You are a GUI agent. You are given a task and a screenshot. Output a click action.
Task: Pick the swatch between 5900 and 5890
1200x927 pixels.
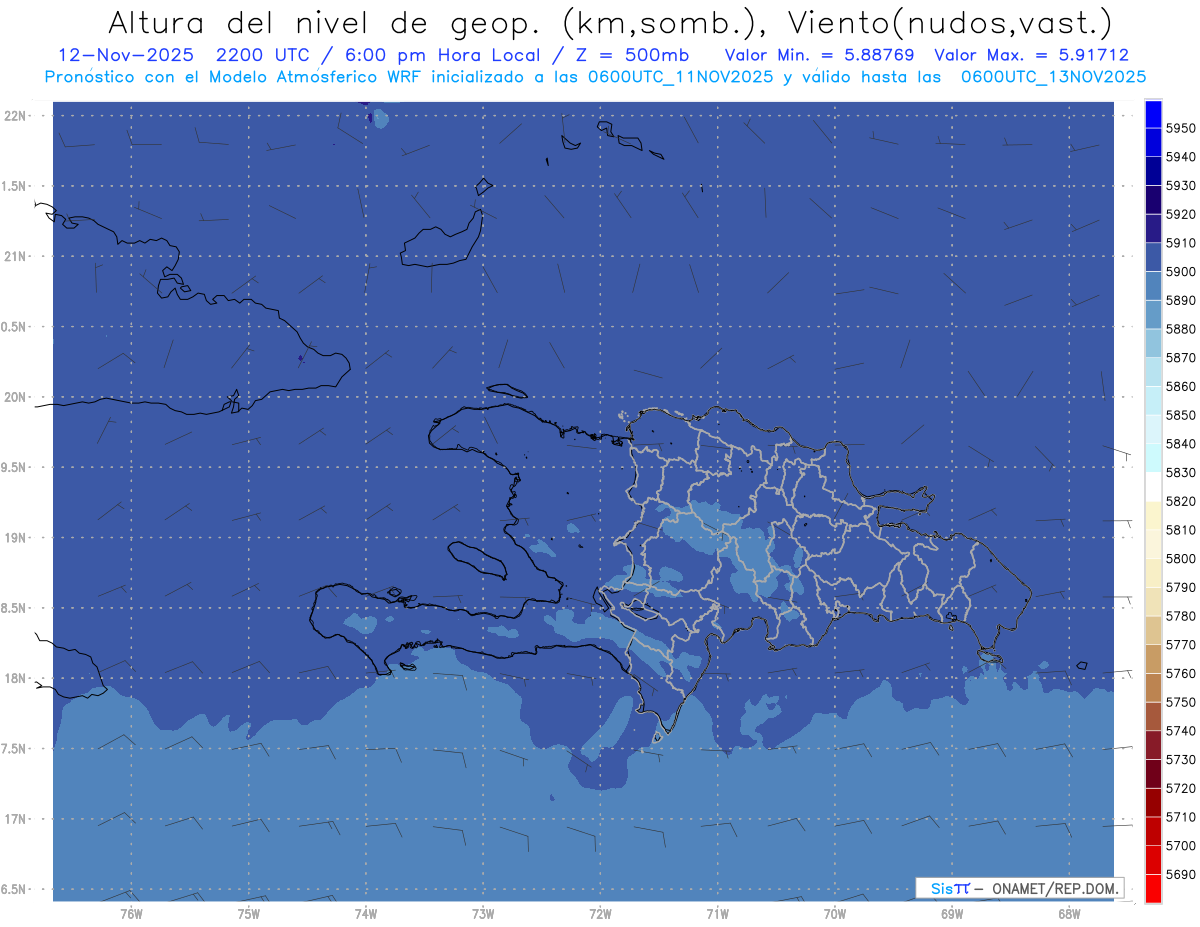[1153, 286]
